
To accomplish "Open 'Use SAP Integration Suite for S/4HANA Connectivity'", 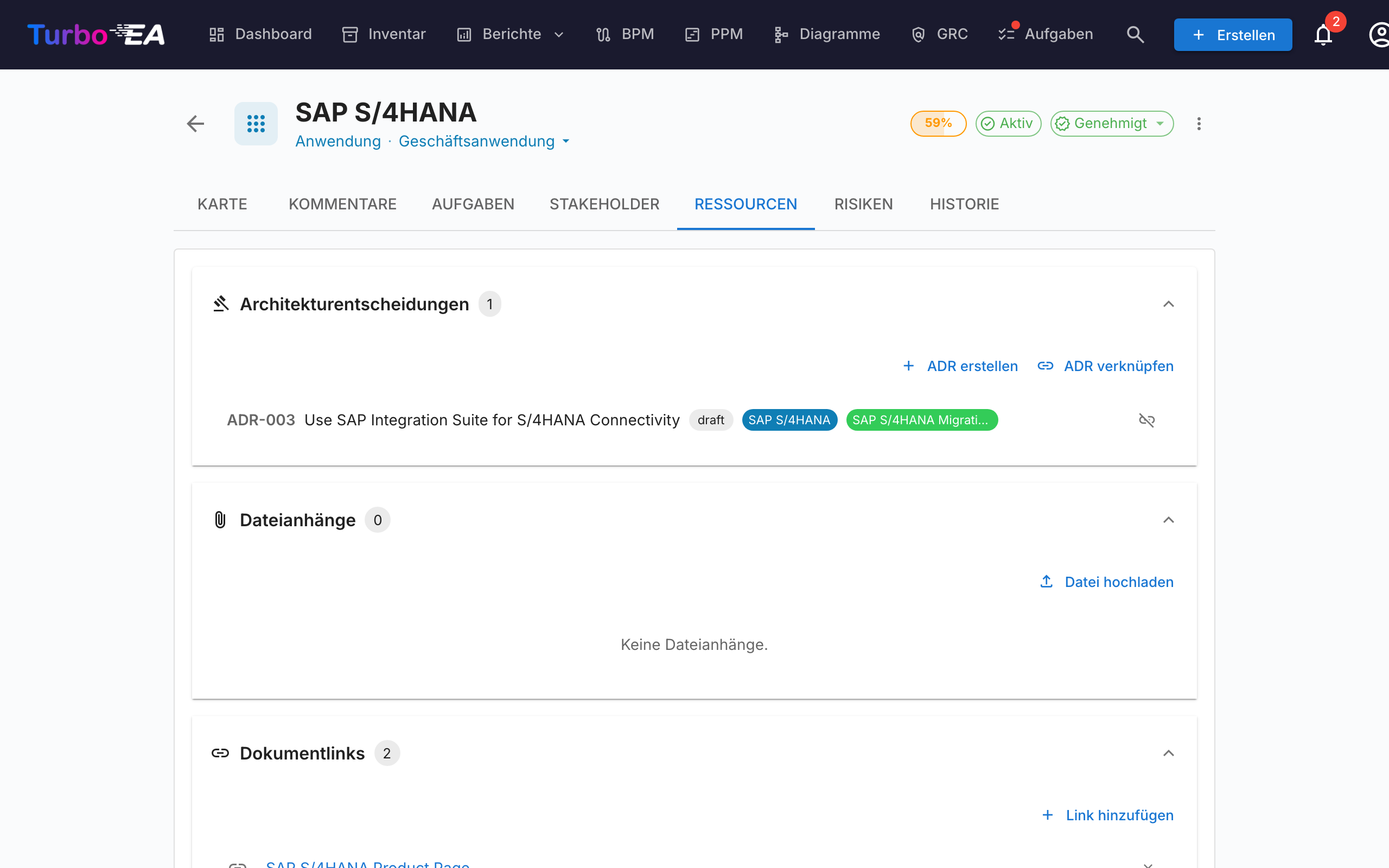I will [x=492, y=420].
